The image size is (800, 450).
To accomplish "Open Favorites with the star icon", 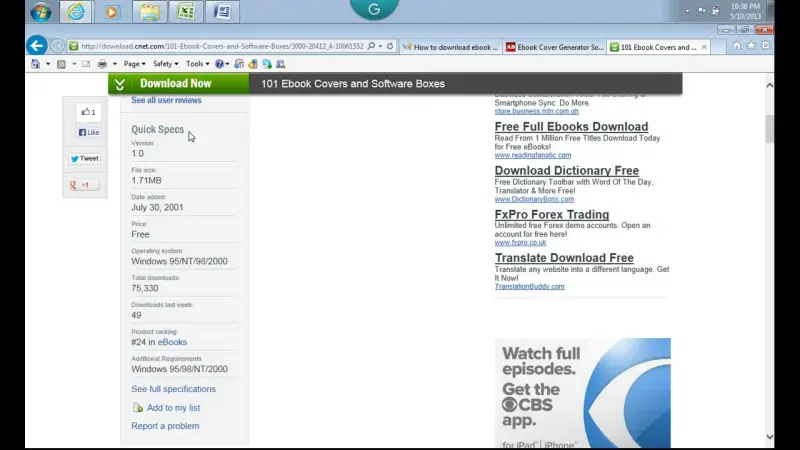I will pyautogui.click(x=751, y=45).
